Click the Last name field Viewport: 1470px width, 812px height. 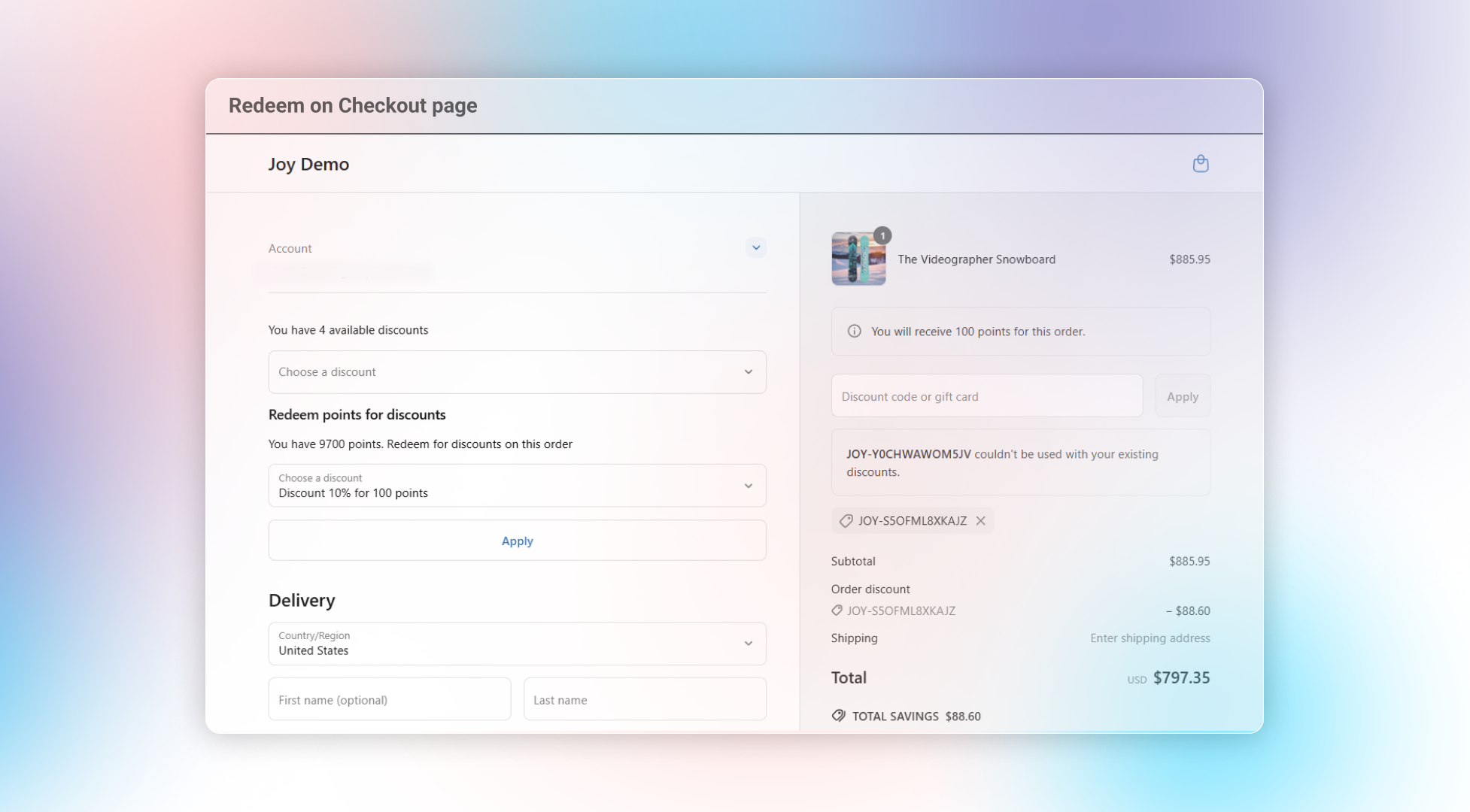[644, 699]
